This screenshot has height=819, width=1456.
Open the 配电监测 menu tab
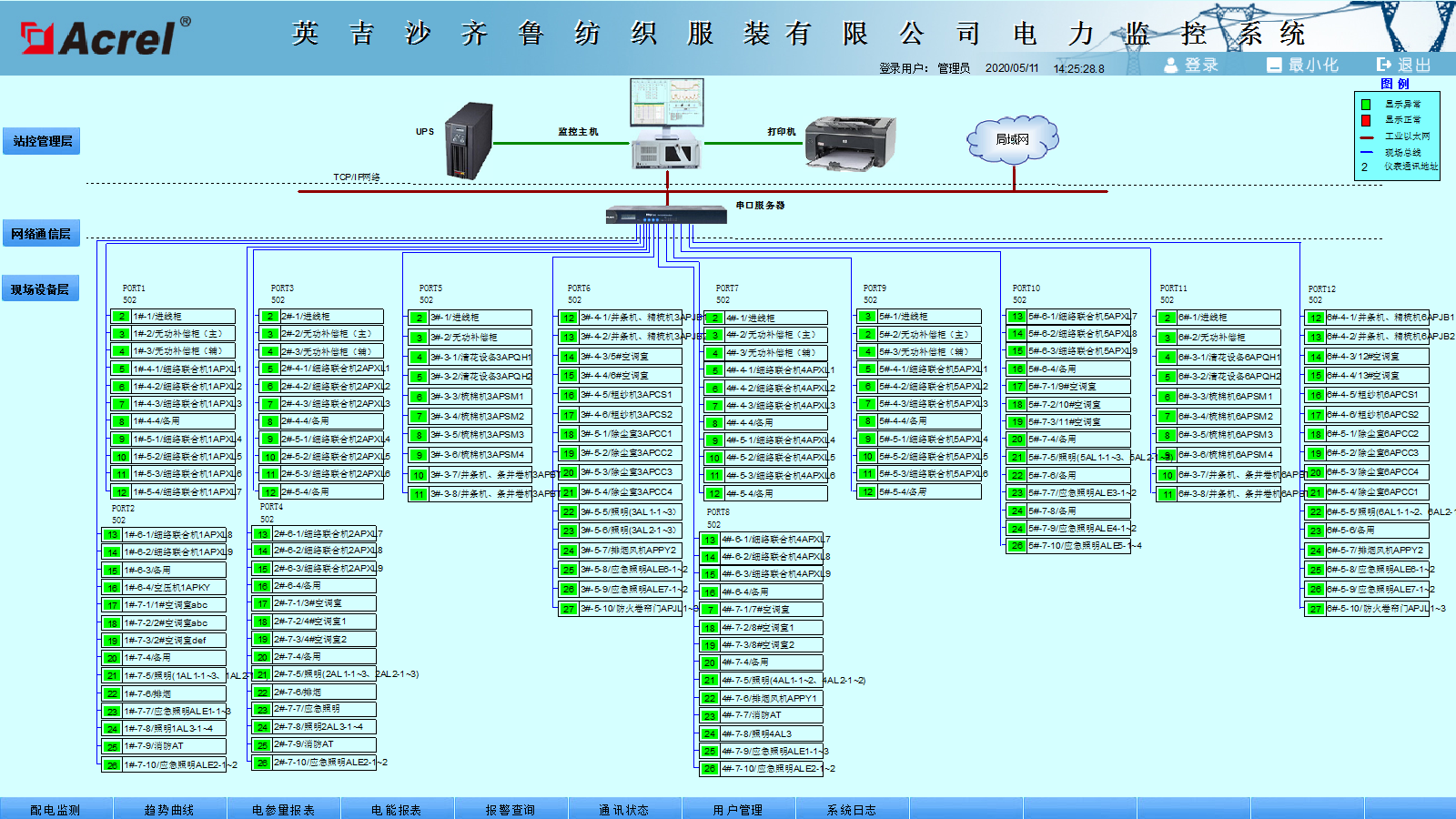click(56, 809)
